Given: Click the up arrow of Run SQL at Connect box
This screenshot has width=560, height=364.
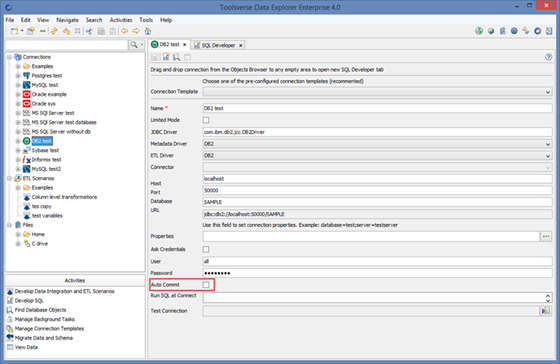Looking at the screenshot, I should pos(548,295).
